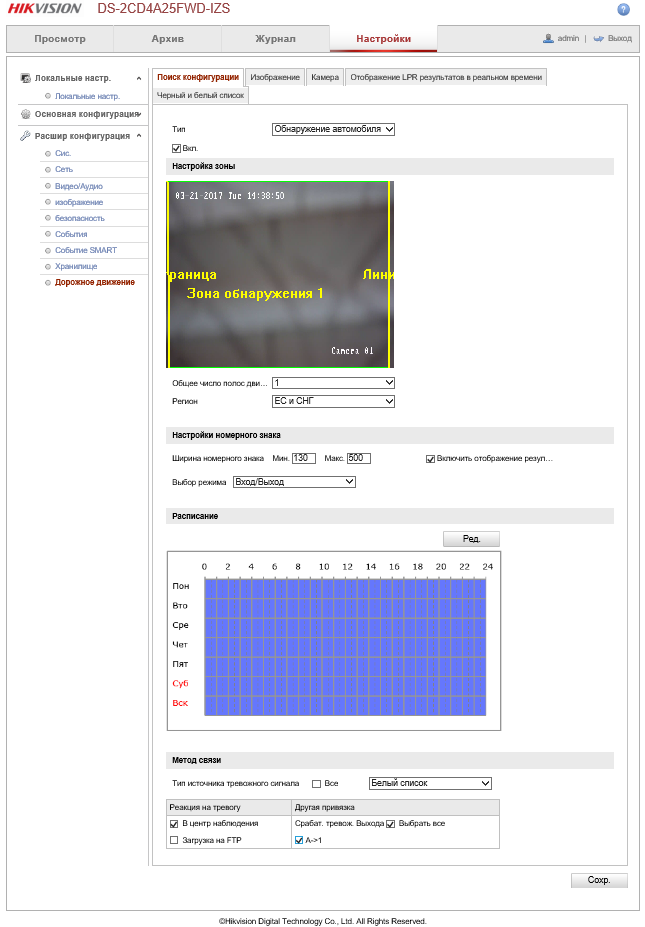This screenshot has width=645, height=927.
Task: Click the Макс. plate width field
Action: tap(359, 458)
